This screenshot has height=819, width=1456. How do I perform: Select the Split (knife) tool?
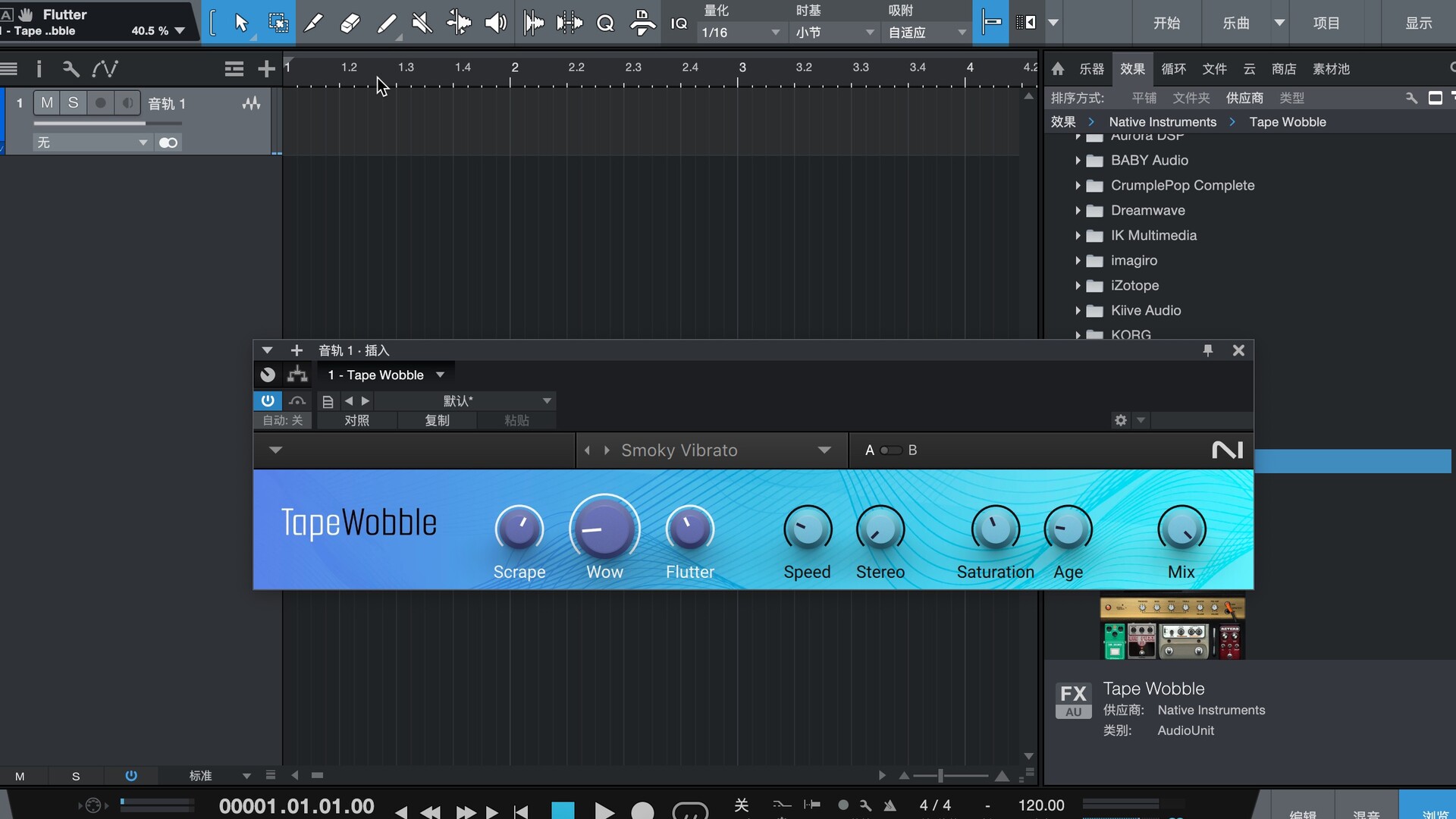tap(312, 23)
